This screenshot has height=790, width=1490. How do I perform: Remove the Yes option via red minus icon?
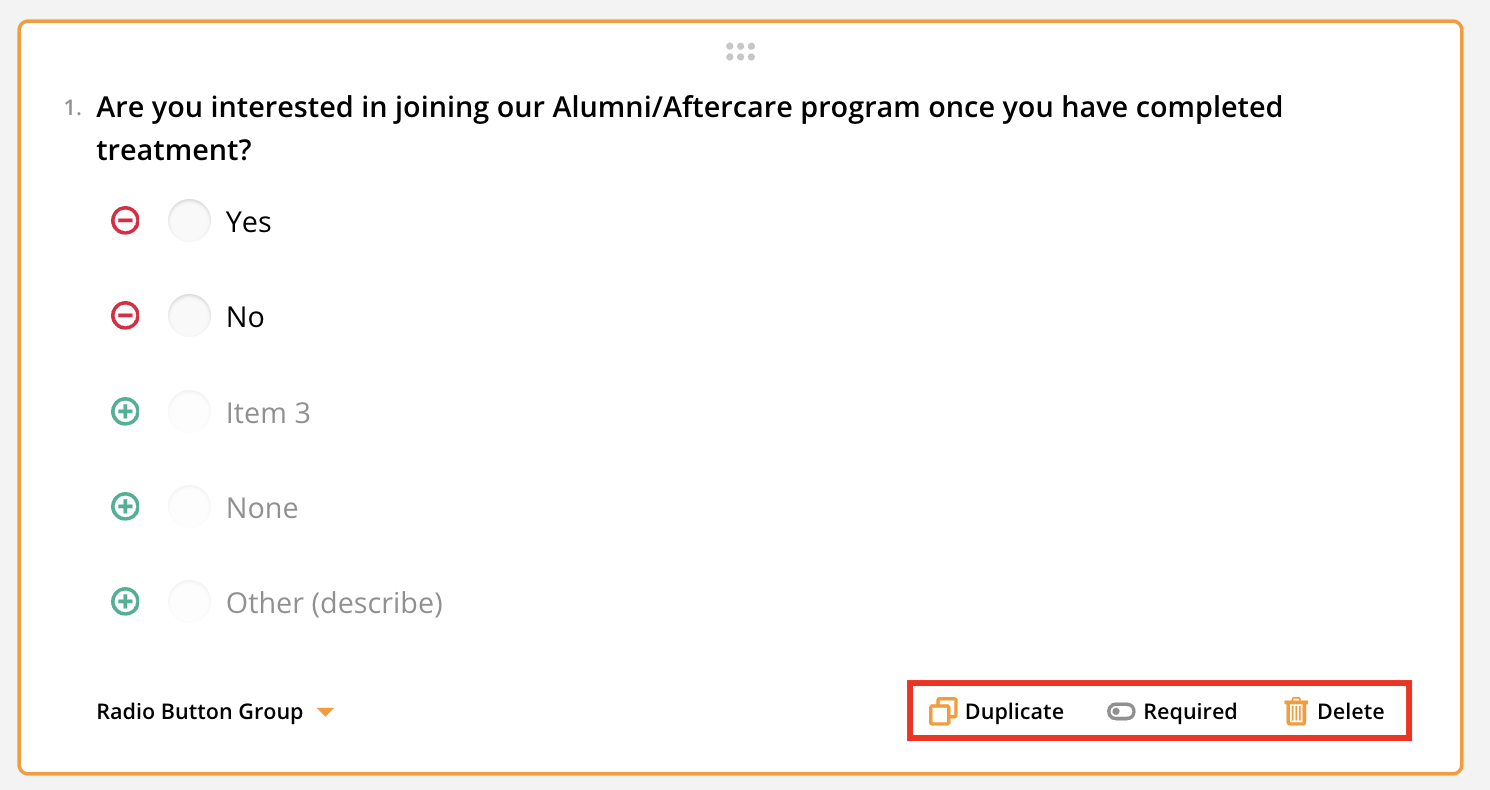click(125, 221)
